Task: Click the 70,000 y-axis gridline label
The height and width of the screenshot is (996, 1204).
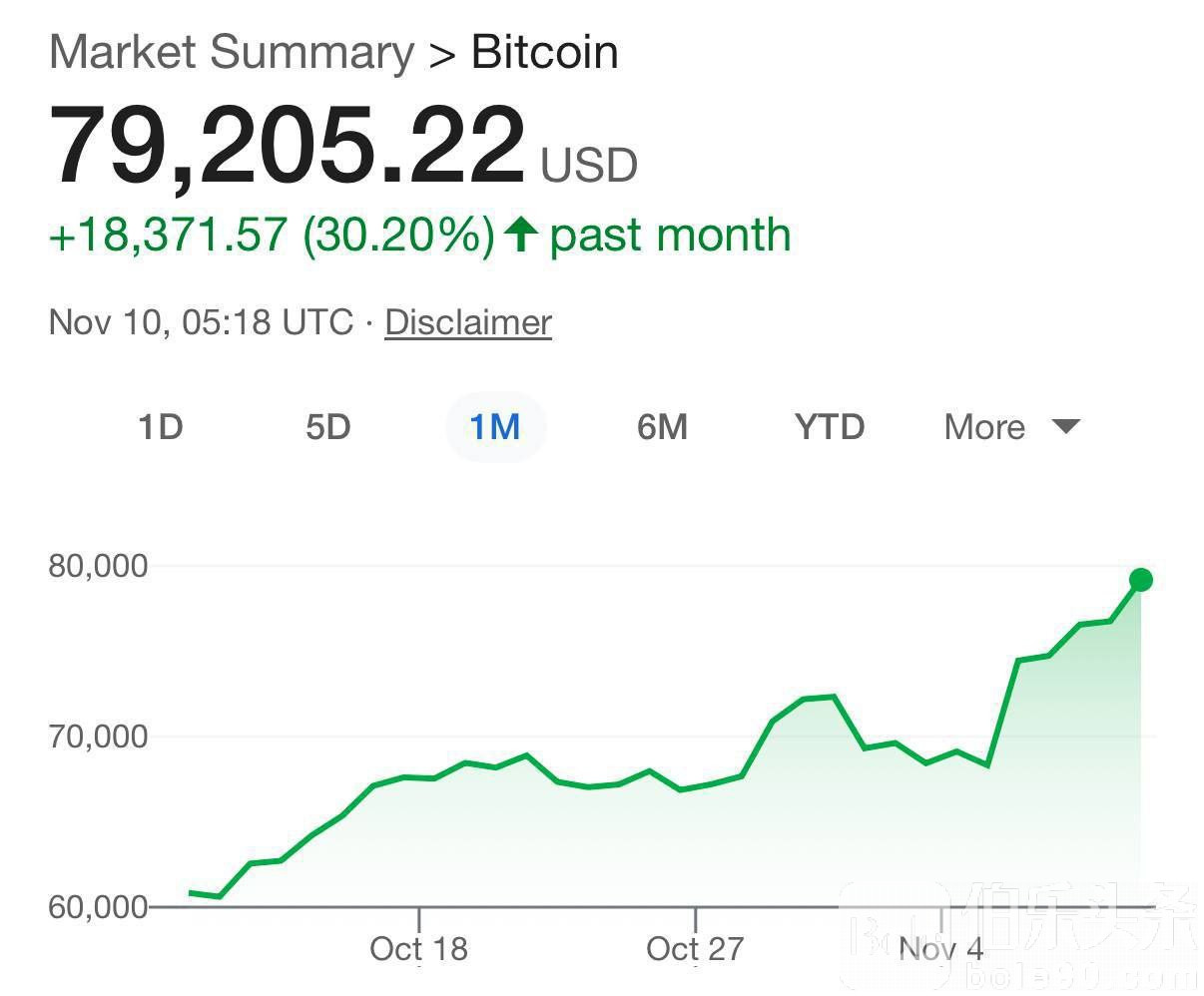Action: [x=98, y=737]
